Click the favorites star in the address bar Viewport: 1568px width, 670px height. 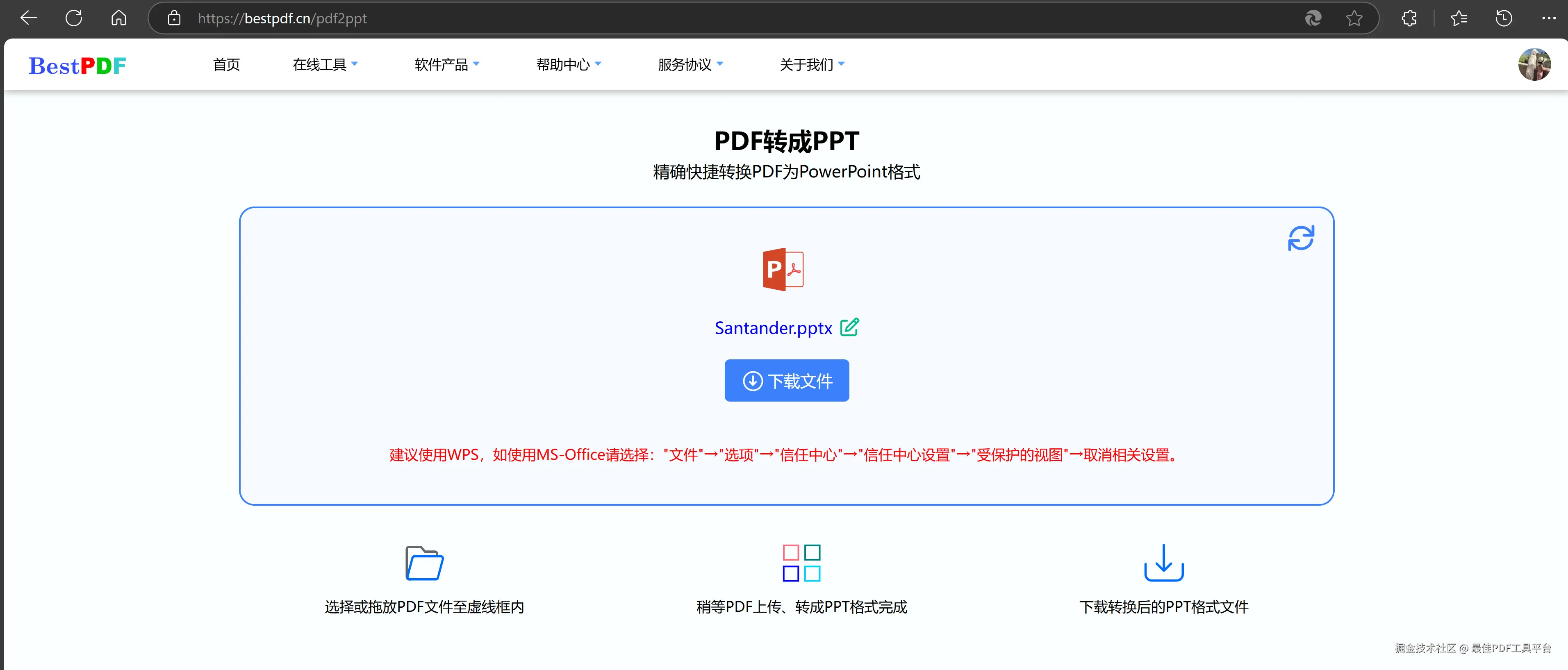click(x=1354, y=18)
